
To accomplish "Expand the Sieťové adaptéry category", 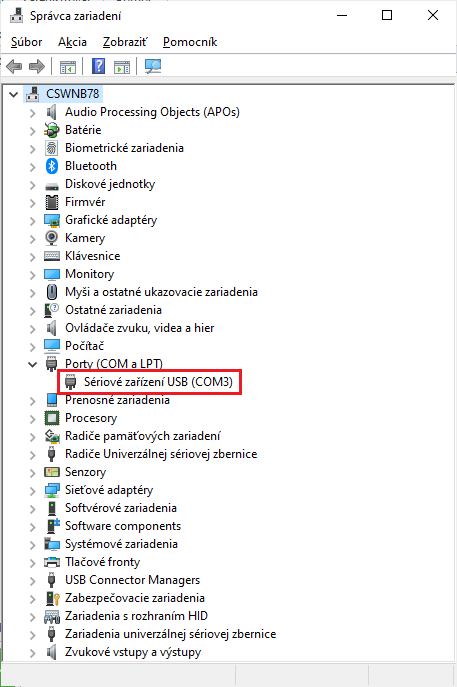I will point(32,490).
